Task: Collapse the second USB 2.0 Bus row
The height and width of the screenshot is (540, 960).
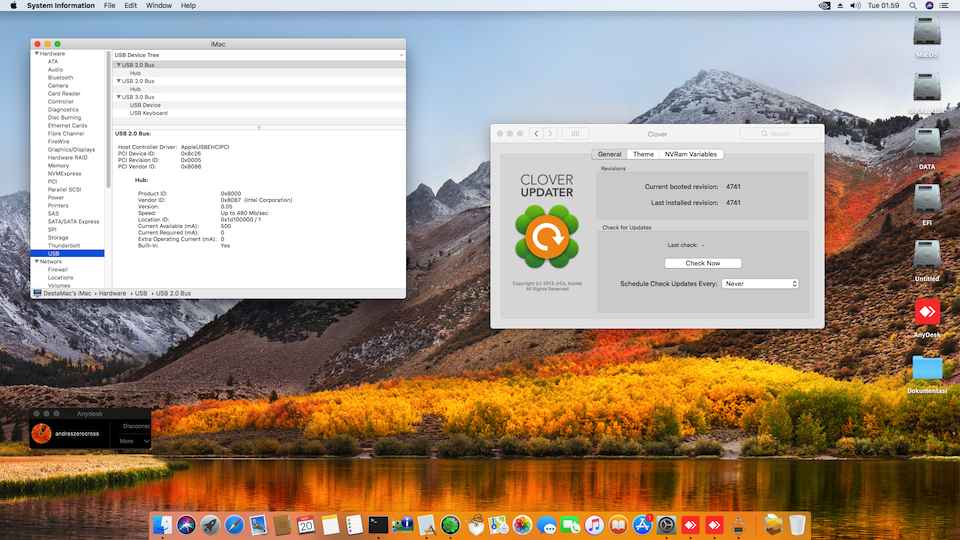Action: click(118, 81)
